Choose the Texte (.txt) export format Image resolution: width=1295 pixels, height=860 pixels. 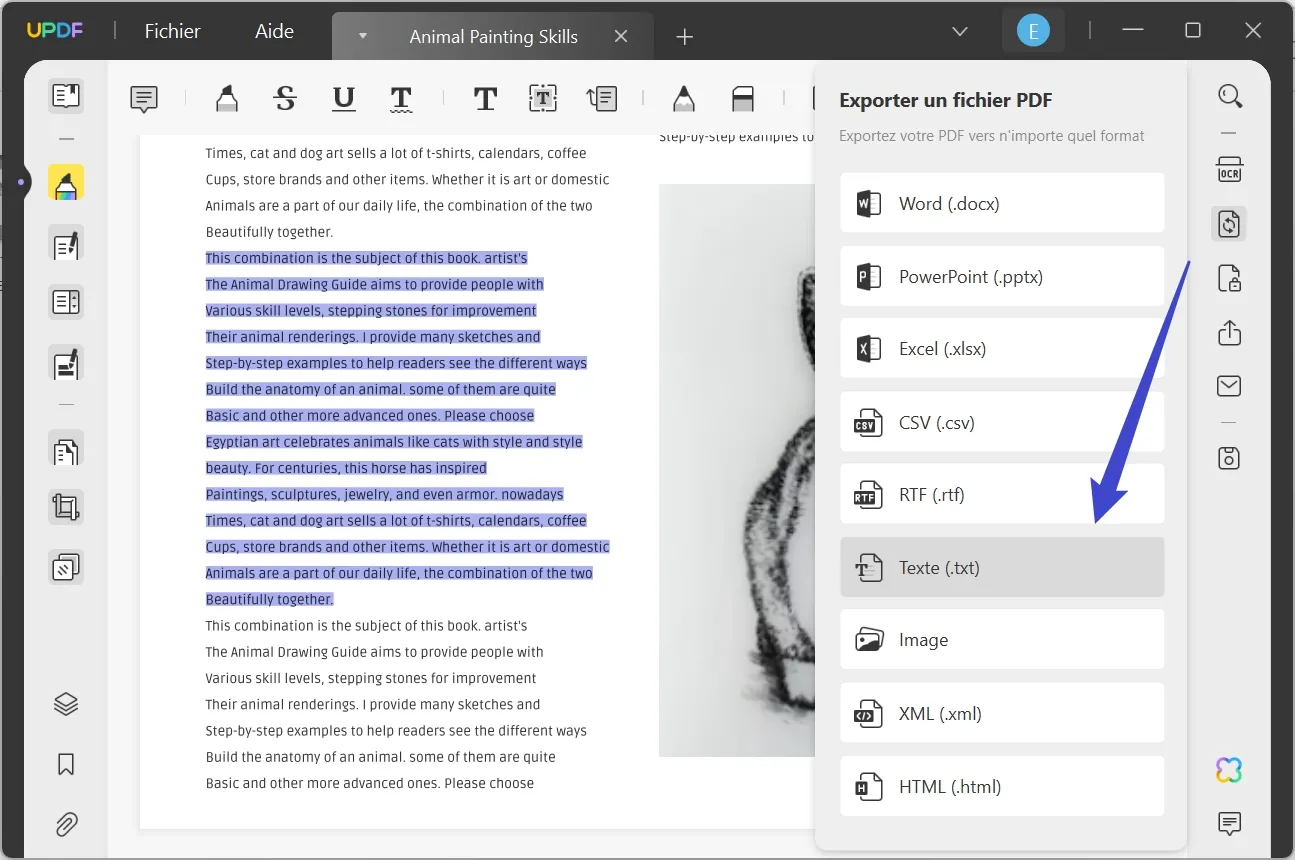tap(1001, 567)
